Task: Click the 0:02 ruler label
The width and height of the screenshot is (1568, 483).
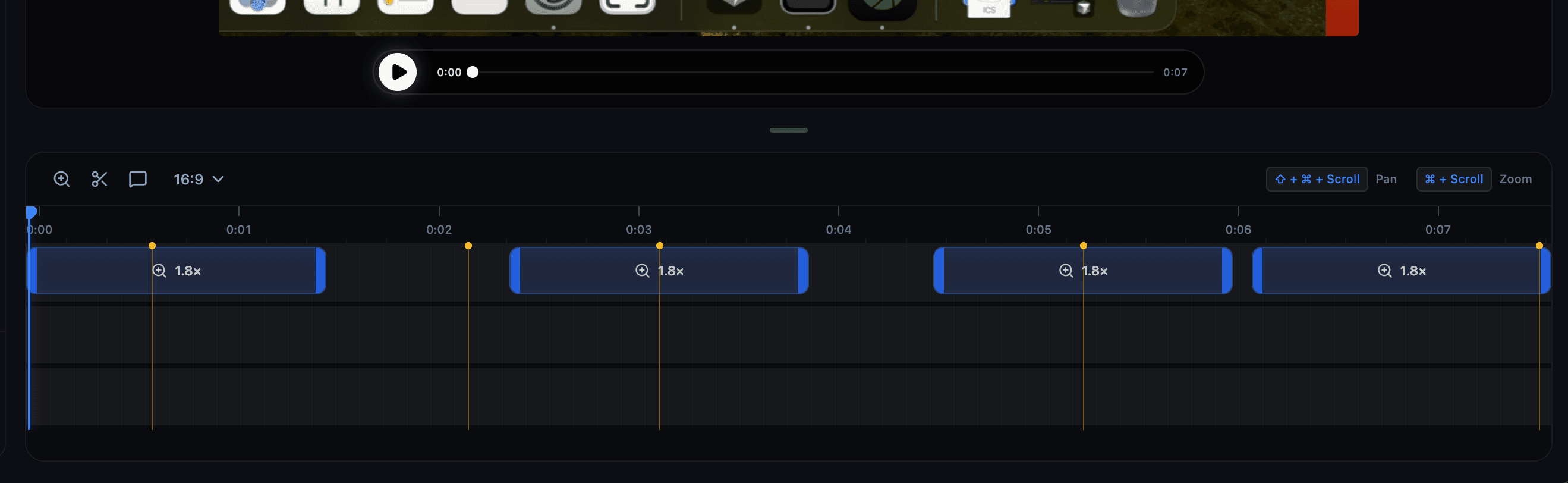Action: coord(439,230)
